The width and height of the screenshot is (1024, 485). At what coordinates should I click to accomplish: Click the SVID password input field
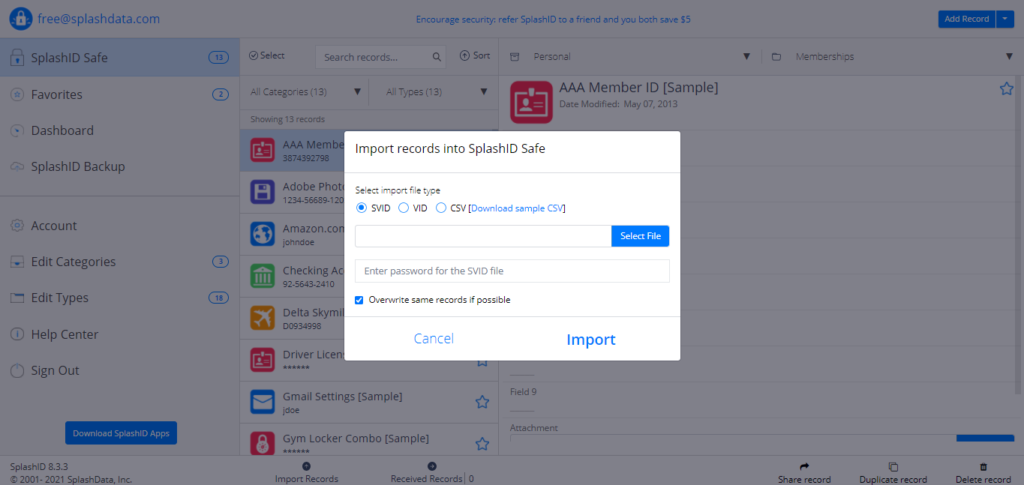[x=512, y=271]
